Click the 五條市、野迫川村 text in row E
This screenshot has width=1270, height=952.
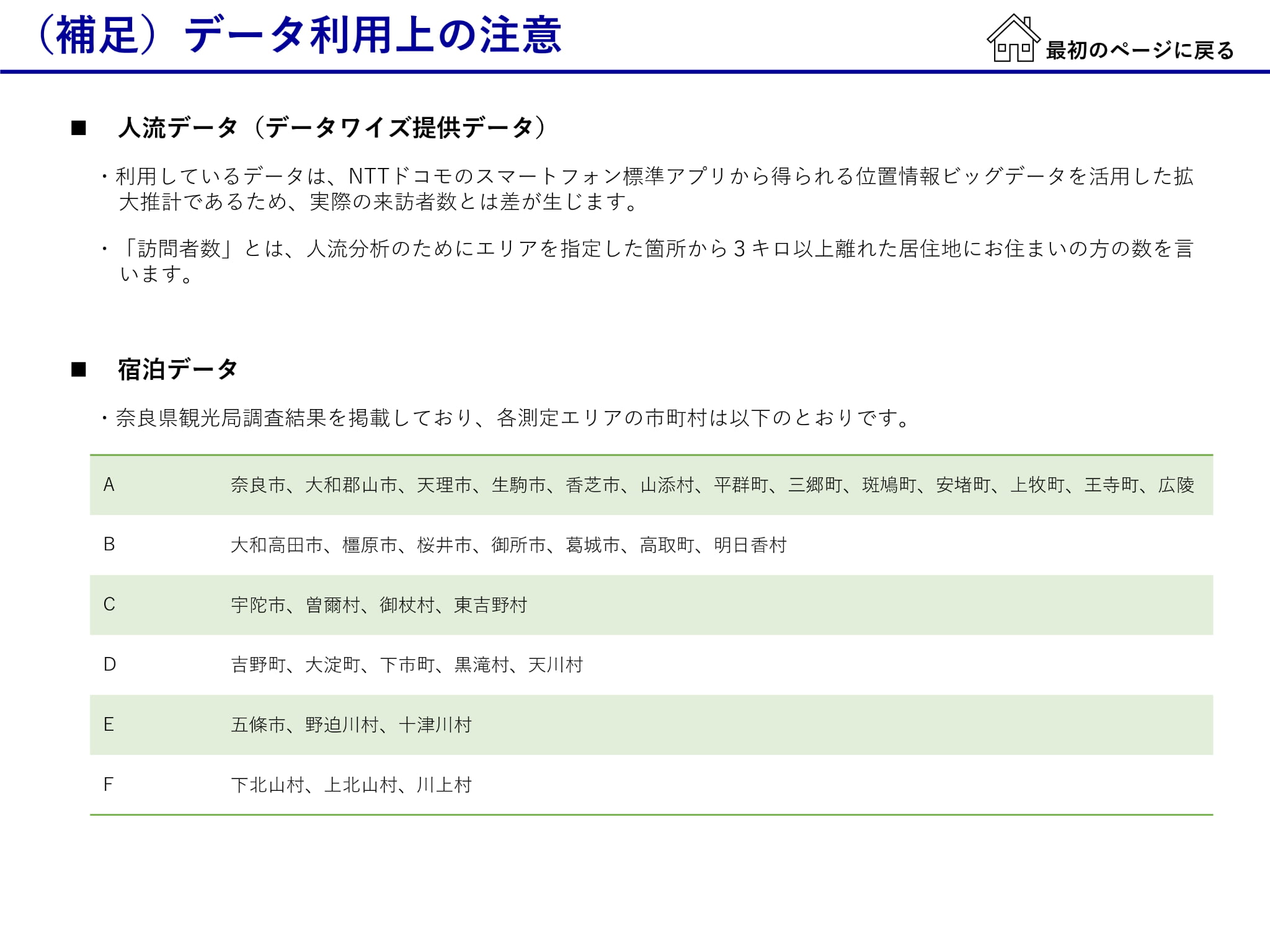click(x=352, y=725)
